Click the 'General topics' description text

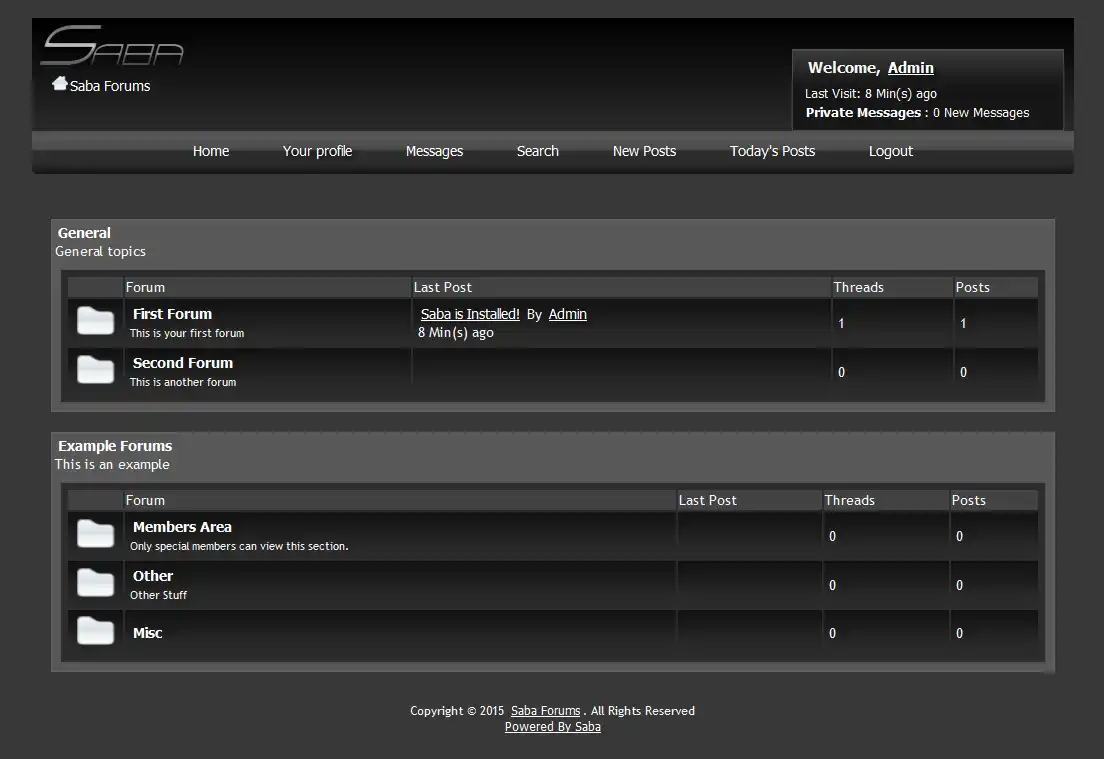tap(100, 251)
